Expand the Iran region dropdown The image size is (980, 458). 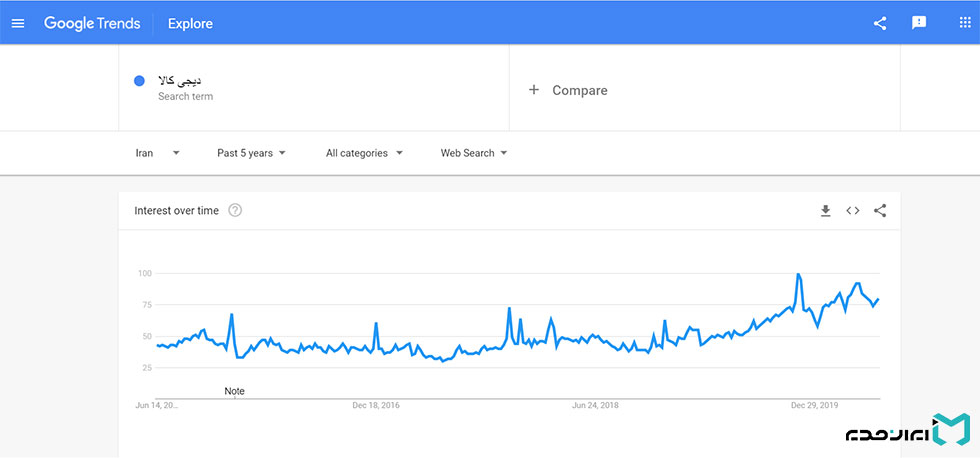click(158, 153)
